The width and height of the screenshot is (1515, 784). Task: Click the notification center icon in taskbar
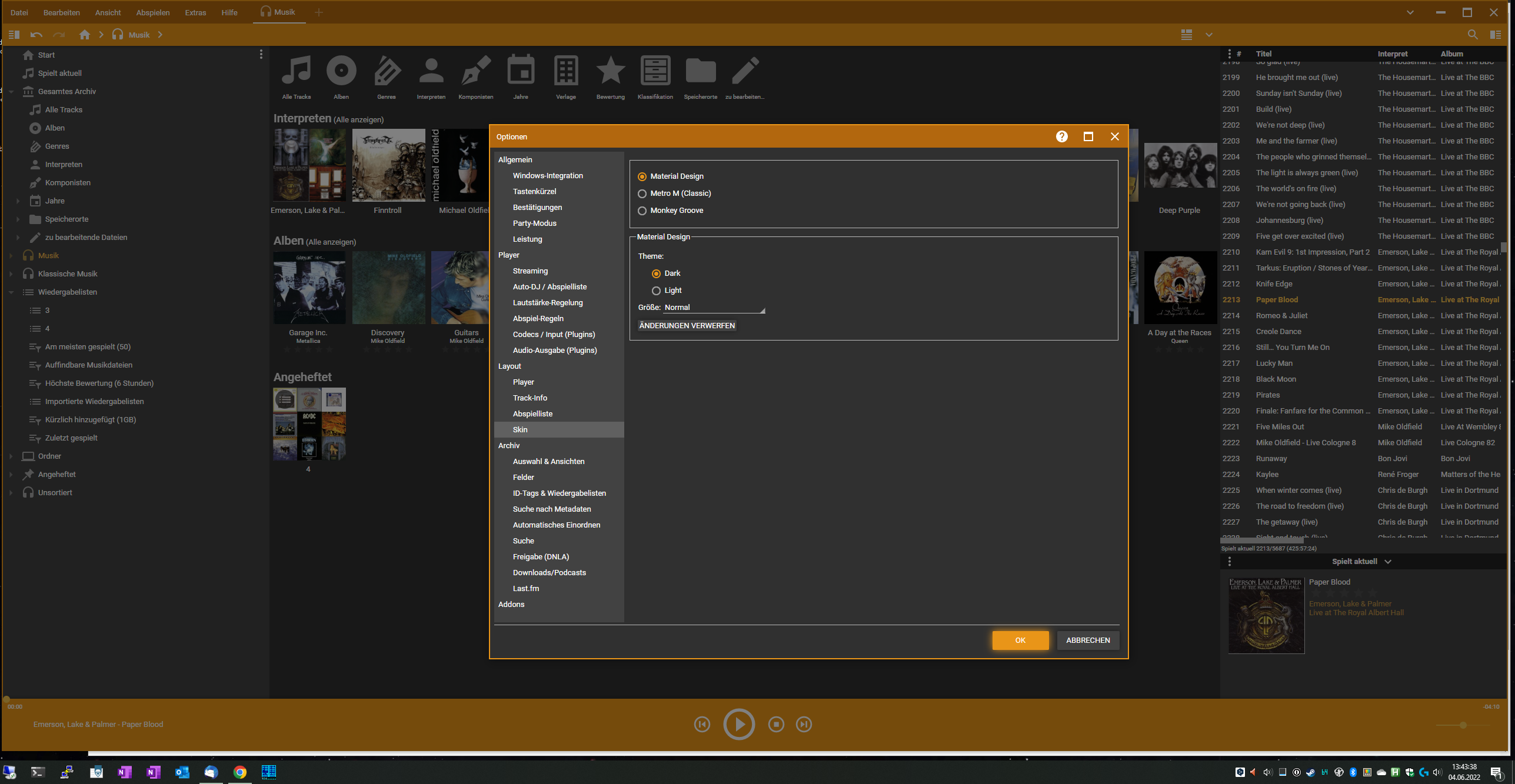point(1497,772)
